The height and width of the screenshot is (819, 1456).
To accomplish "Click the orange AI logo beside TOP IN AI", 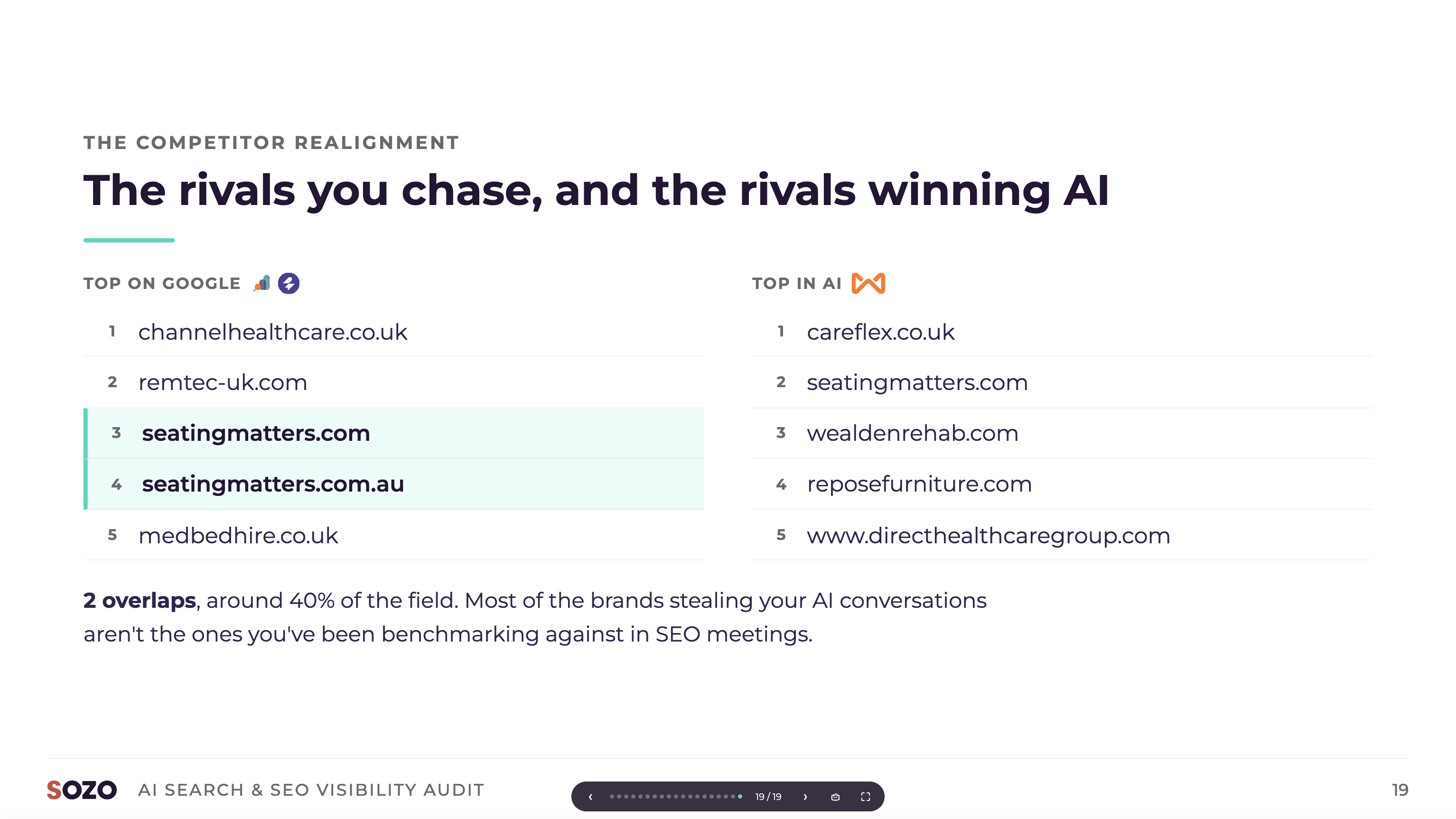I will click(x=868, y=283).
